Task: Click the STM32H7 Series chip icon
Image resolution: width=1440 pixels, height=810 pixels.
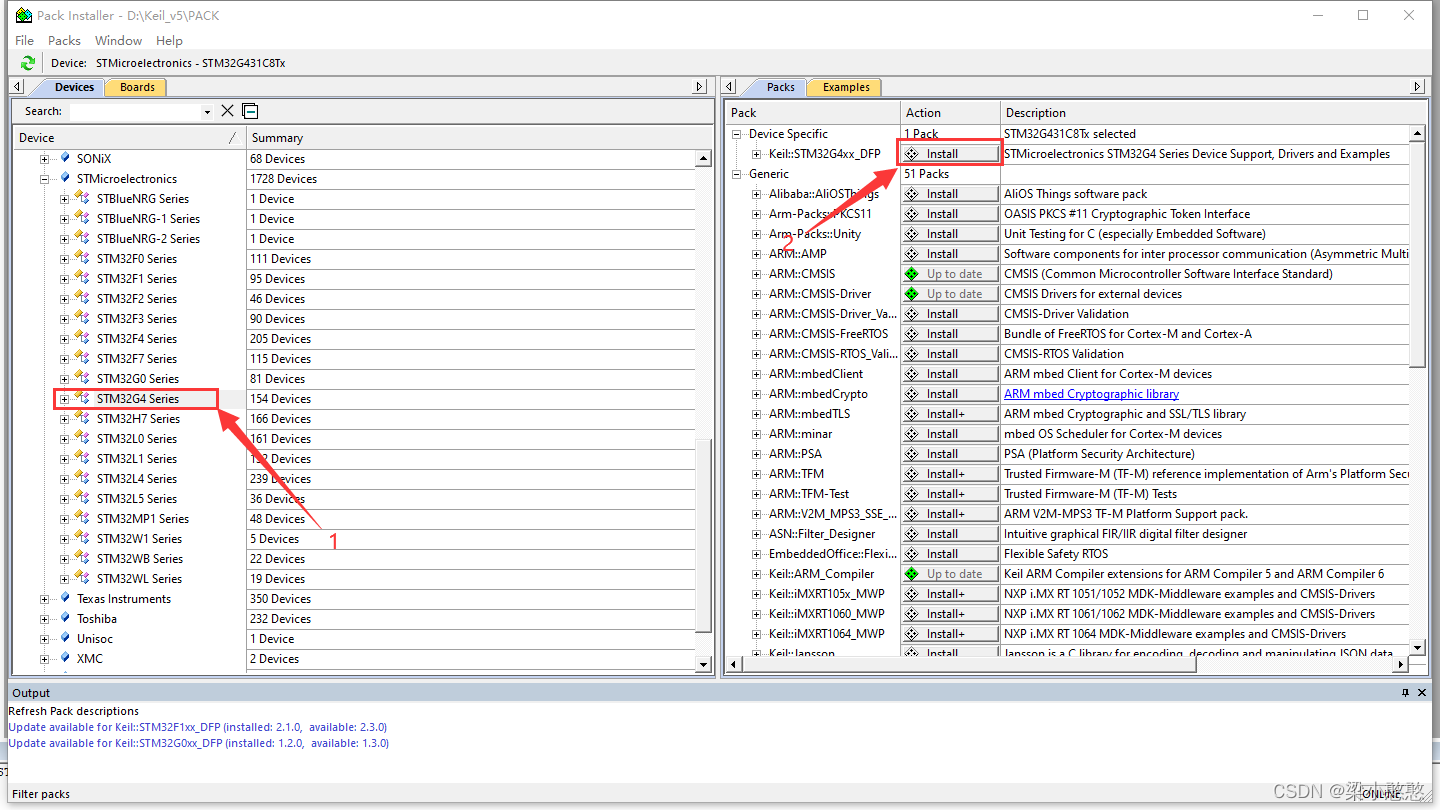Action: point(83,418)
